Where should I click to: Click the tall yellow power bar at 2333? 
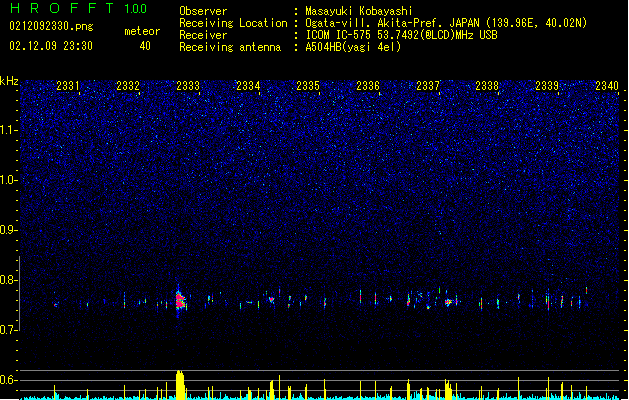tap(180, 385)
